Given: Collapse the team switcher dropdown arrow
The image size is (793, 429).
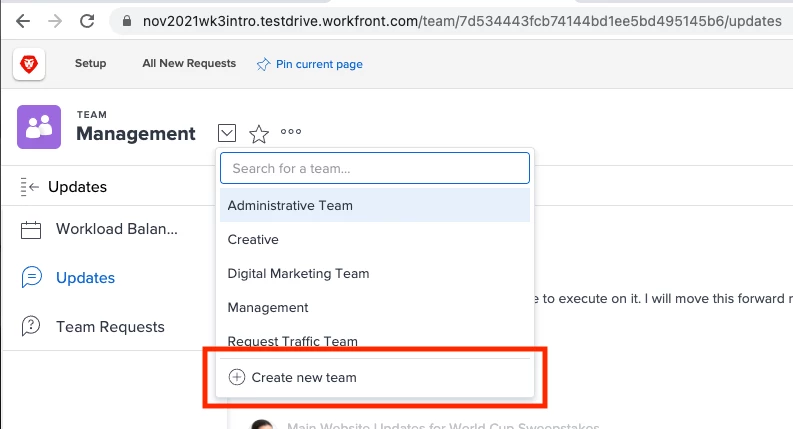Looking at the screenshot, I should [x=227, y=133].
